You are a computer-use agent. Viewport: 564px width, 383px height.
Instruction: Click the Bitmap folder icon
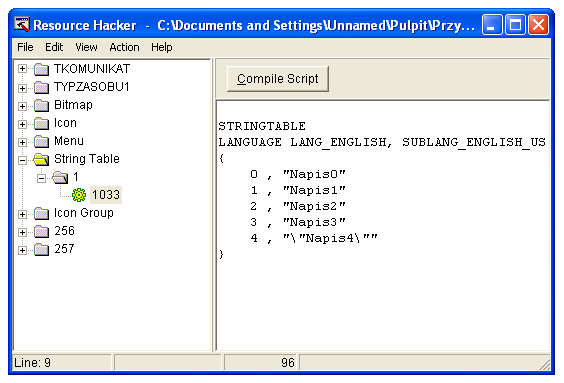(41, 105)
